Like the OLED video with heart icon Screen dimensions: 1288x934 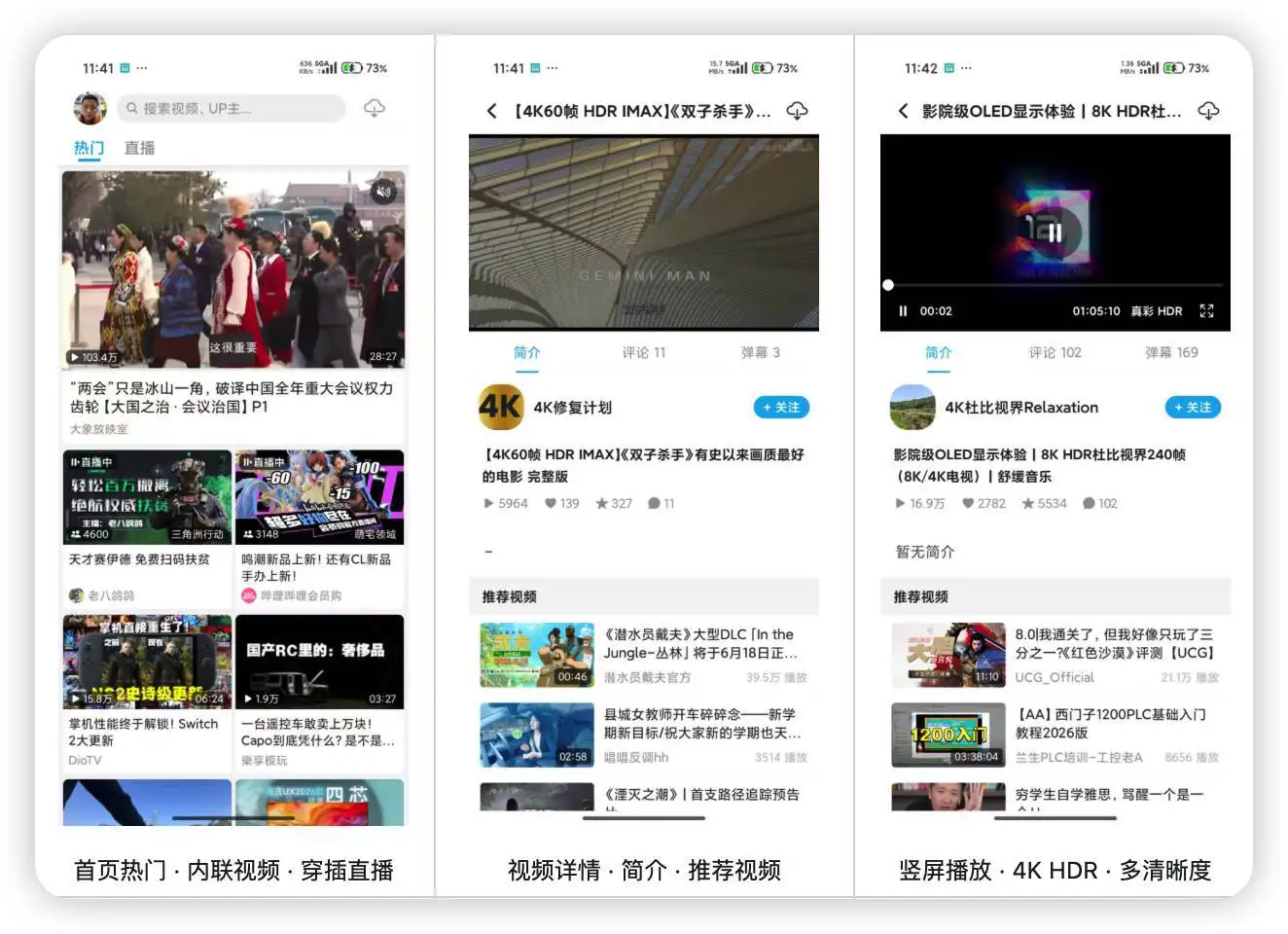click(x=968, y=503)
